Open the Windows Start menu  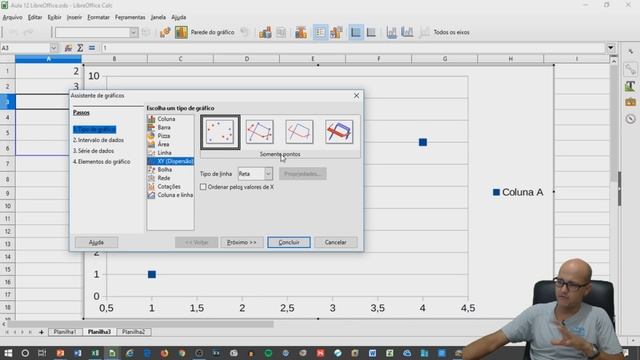[x=8, y=353]
